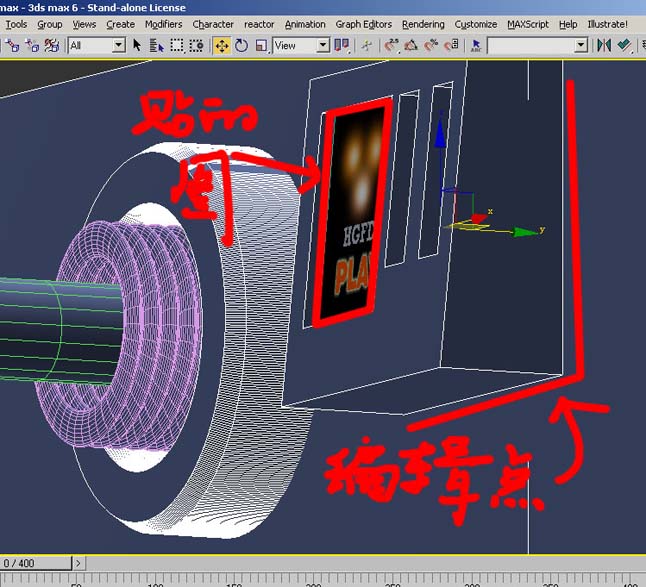This screenshot has height=587, width=646.
Task: Toggle the Angle Snap button
Action: point(411,45)
